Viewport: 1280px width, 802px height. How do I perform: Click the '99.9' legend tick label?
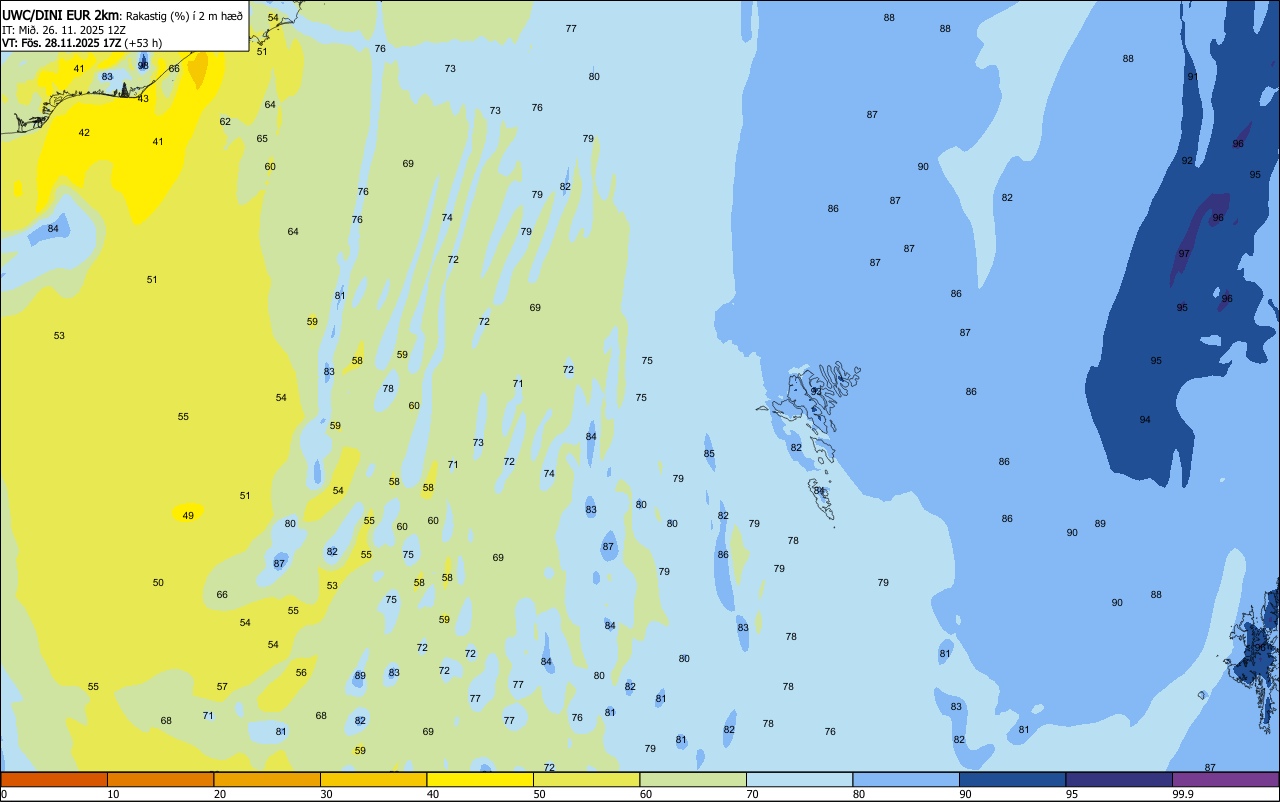(1183, 794)
